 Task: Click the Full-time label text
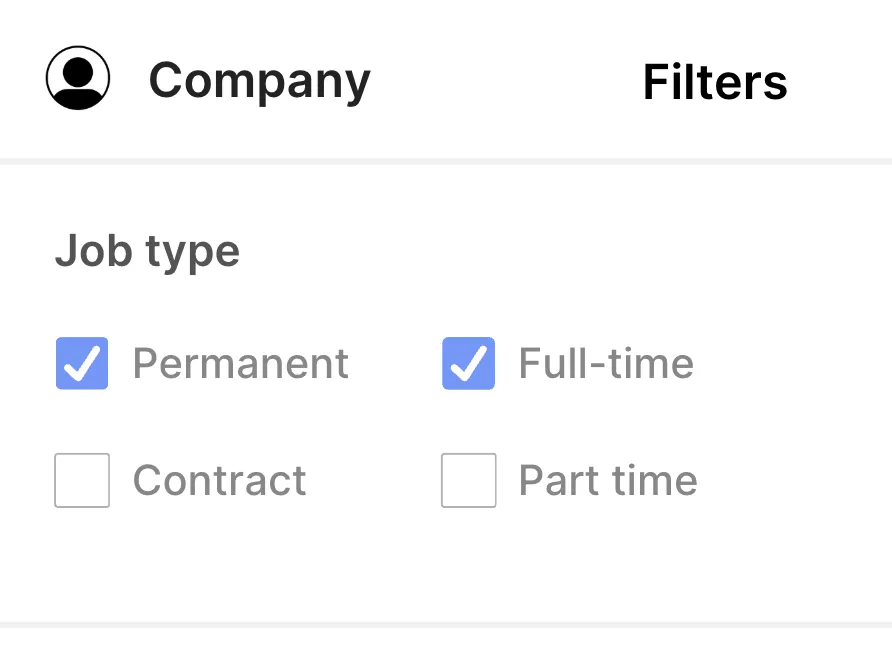click(x=605, y=364)
